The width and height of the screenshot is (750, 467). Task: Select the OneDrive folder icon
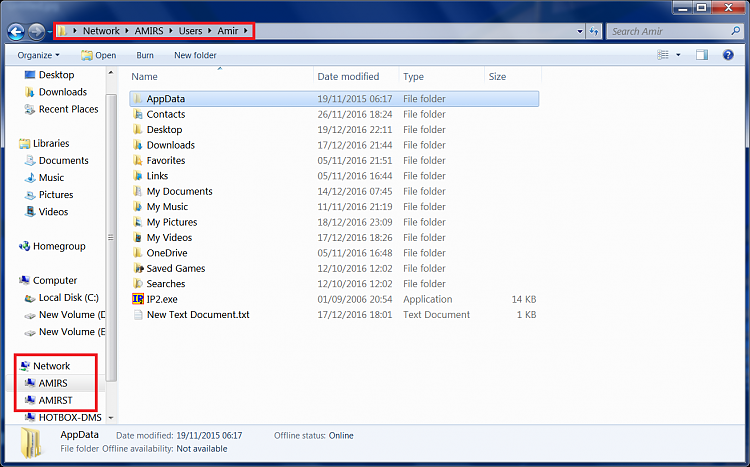[138, 253]
